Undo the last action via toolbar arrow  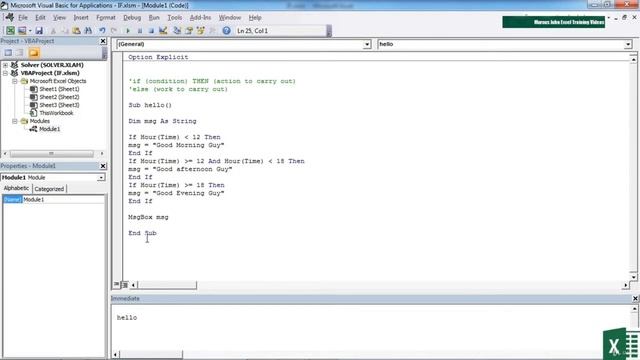(x=102, y=31)
